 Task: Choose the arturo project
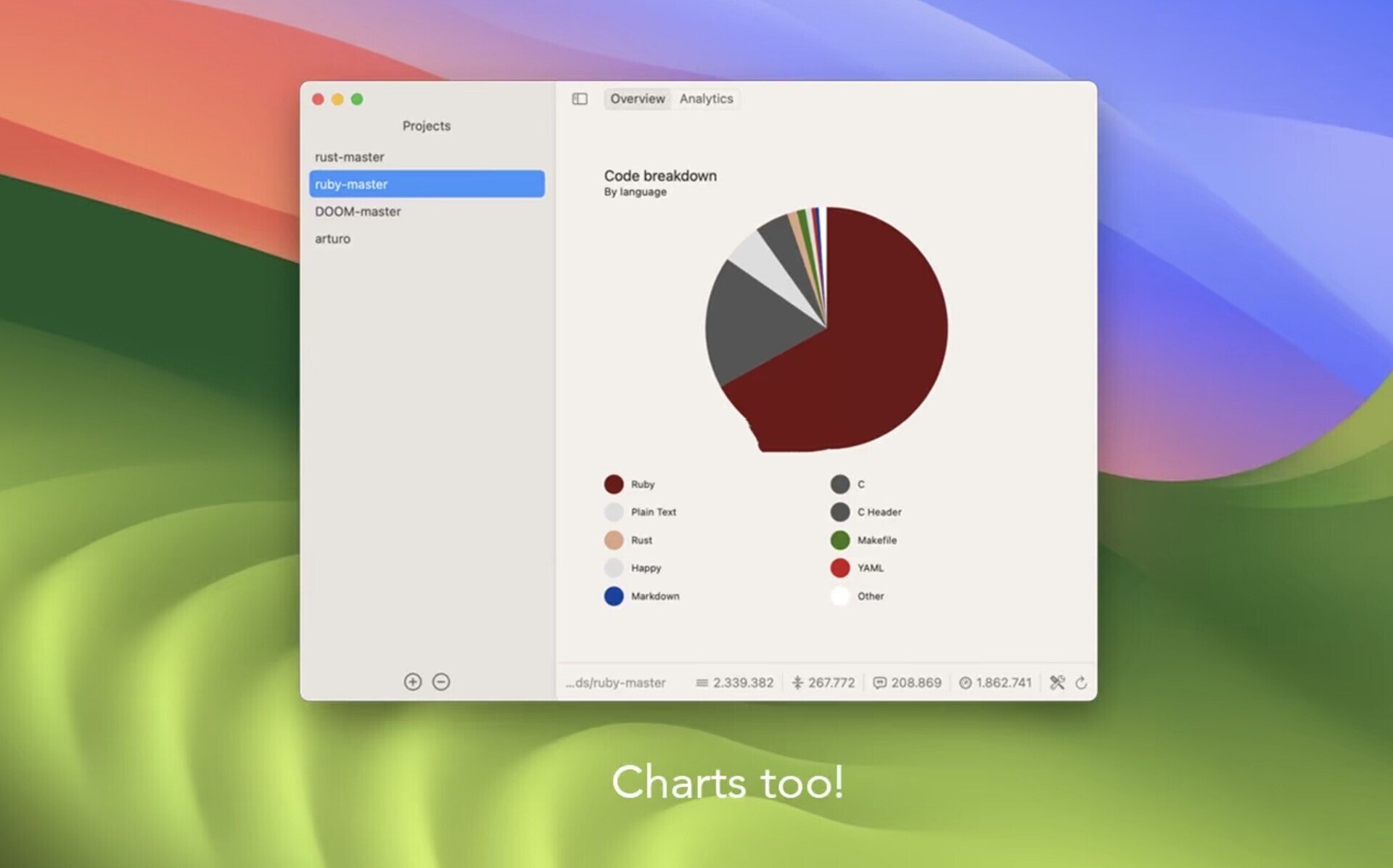tap(427, 239)
